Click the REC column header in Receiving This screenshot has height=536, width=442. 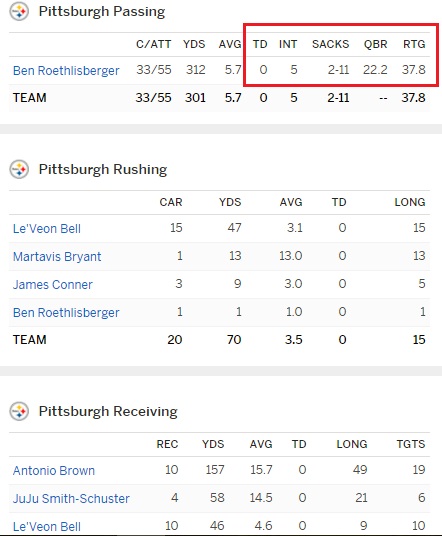(167, 444)
